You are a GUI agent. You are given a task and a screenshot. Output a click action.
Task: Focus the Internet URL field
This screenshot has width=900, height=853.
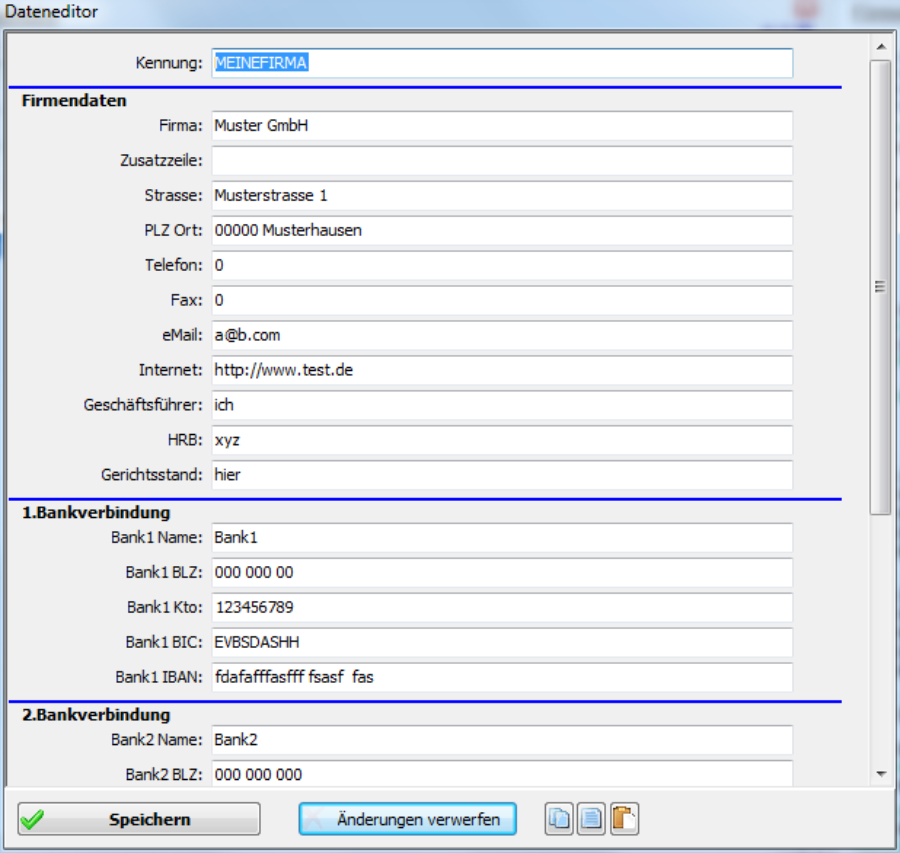pyautogui.click(x=502, y=371)
